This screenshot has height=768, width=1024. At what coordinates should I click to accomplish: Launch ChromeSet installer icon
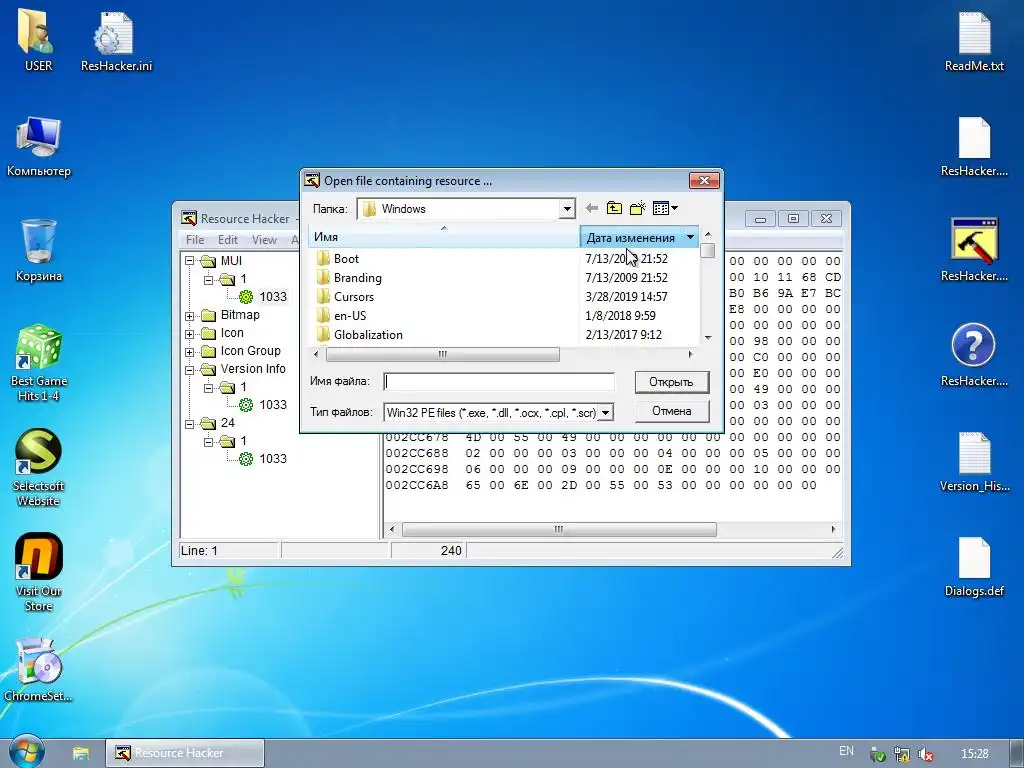point(39,669)
